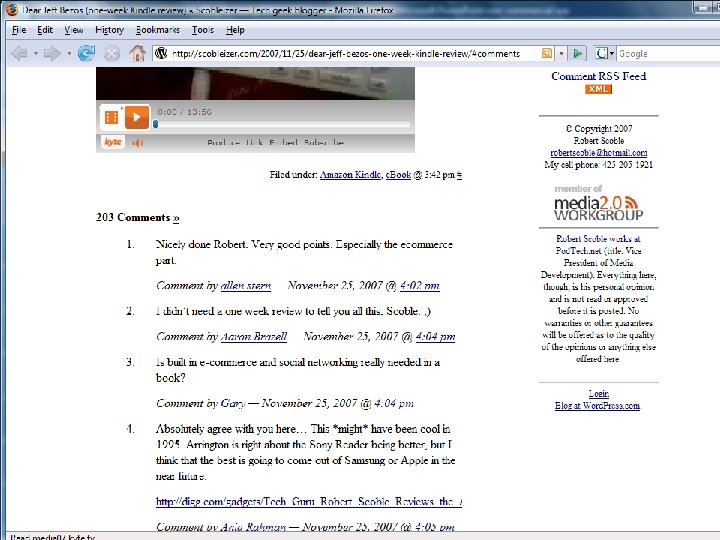720x540 pixels.
Task: Open the digg.com gadgets URL link
Action: [309, 501]
